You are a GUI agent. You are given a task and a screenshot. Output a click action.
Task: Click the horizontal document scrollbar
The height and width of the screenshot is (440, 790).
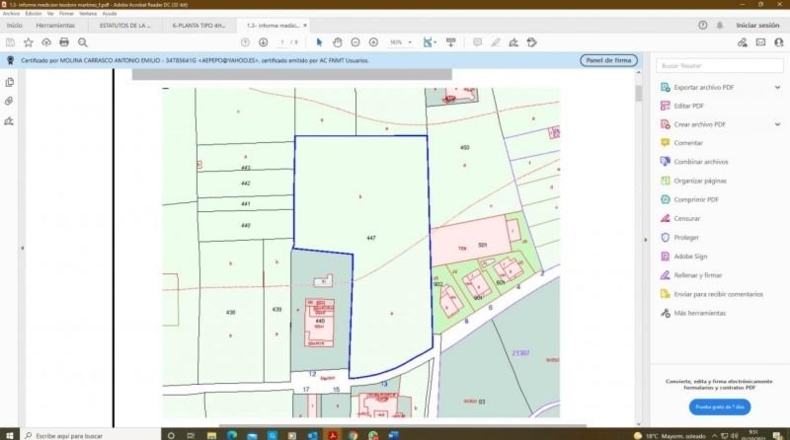[403, 425]
